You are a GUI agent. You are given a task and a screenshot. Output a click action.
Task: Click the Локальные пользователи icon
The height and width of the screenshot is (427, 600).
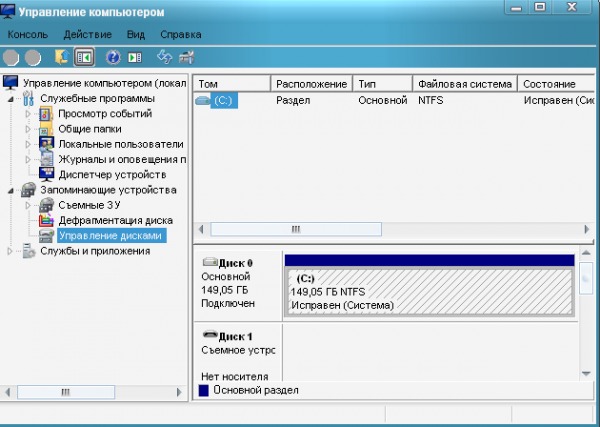tap(46, 144)
